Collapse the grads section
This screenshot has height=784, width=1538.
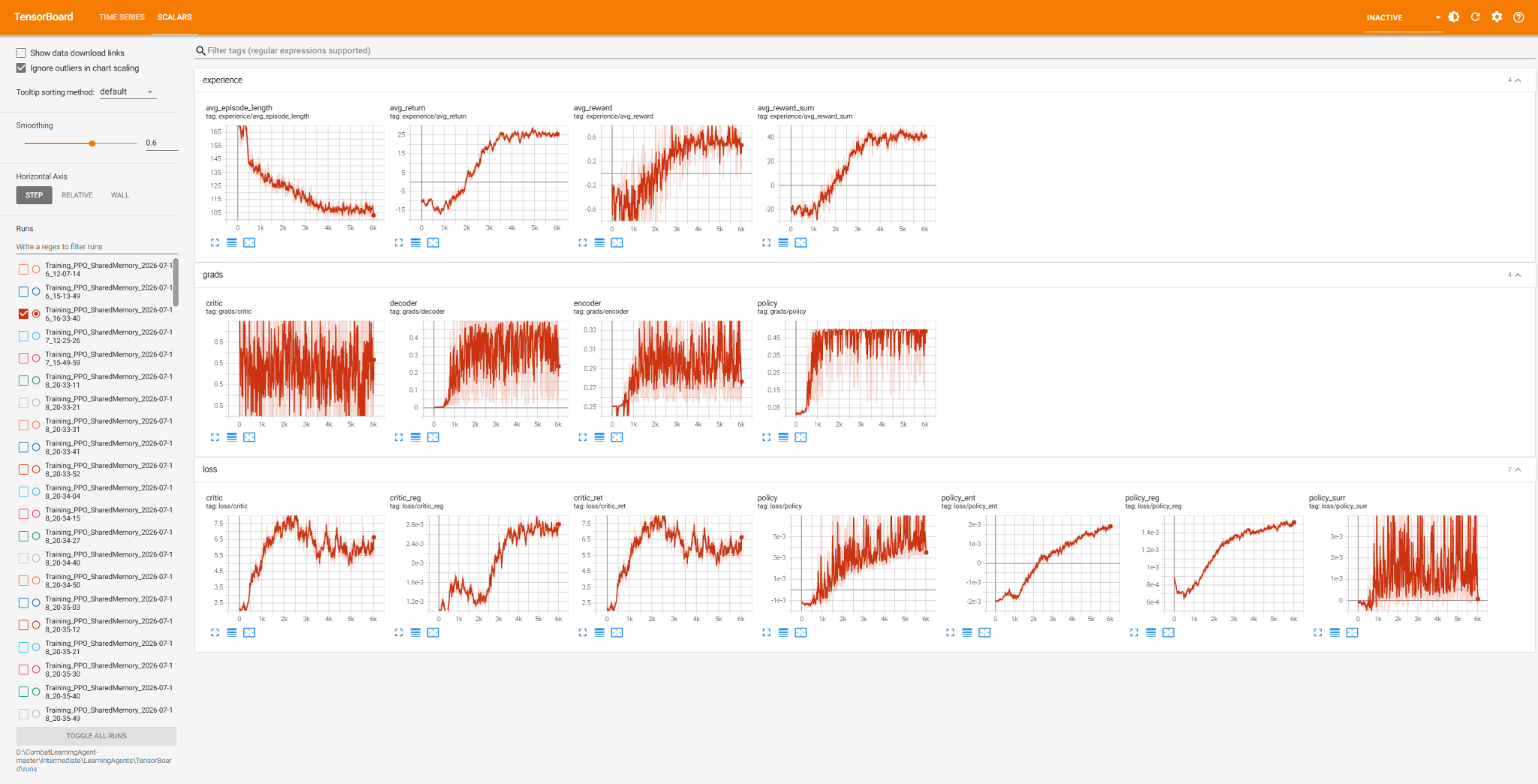pos(1518,275)
